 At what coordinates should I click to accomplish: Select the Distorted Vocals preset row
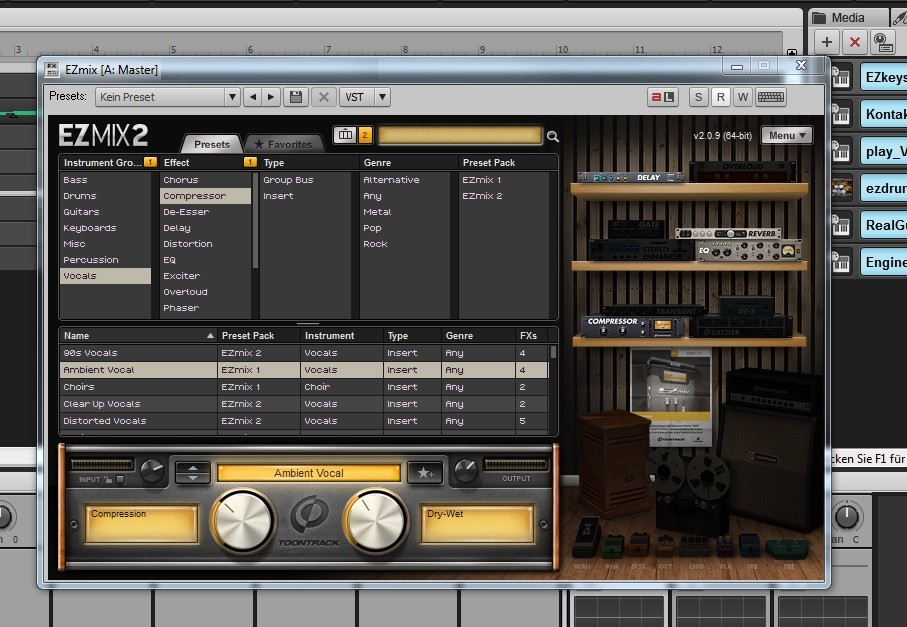[304, 421]
